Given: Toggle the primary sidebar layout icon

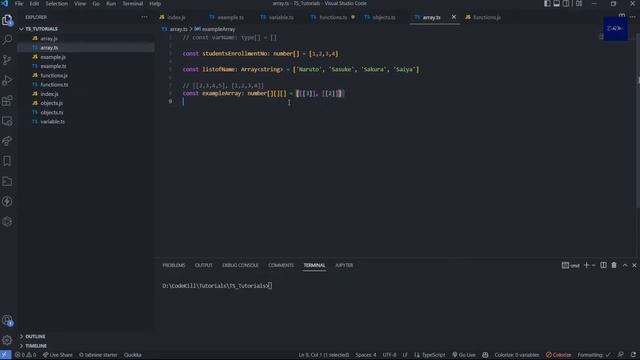Looking at the screenshot, I should pyautogui.click(x=547, y=4).
